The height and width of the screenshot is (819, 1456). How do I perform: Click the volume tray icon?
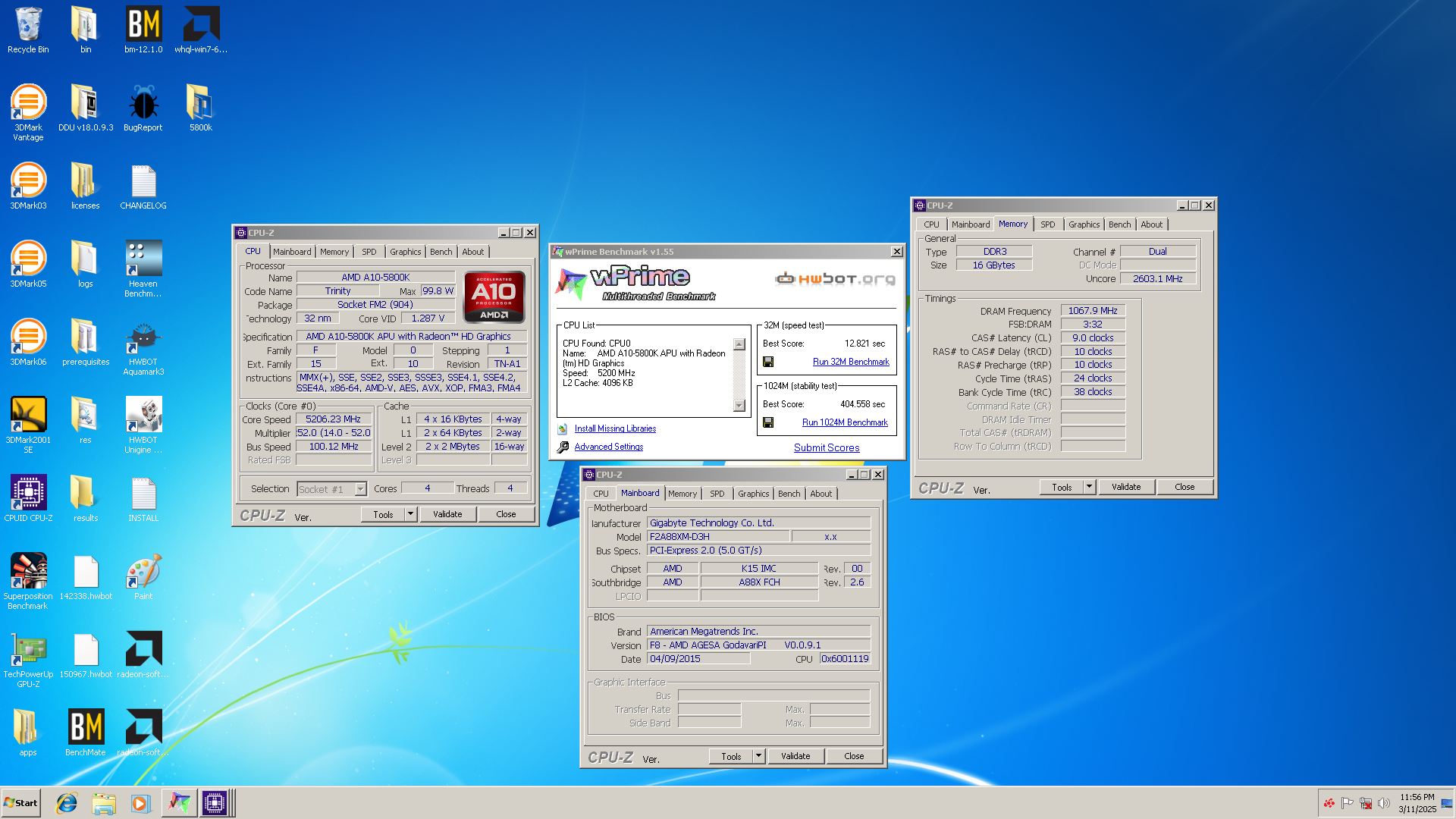[1384, 803]
